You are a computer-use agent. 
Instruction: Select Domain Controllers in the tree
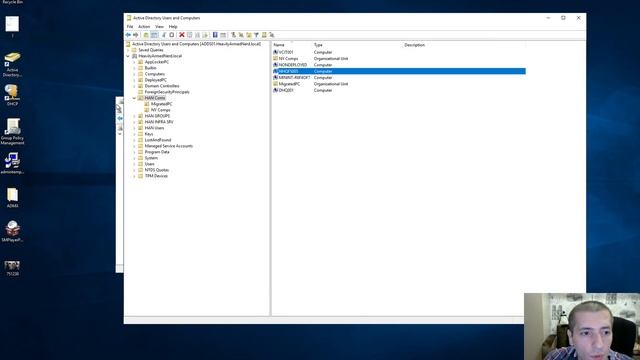(x=162, y=86)
